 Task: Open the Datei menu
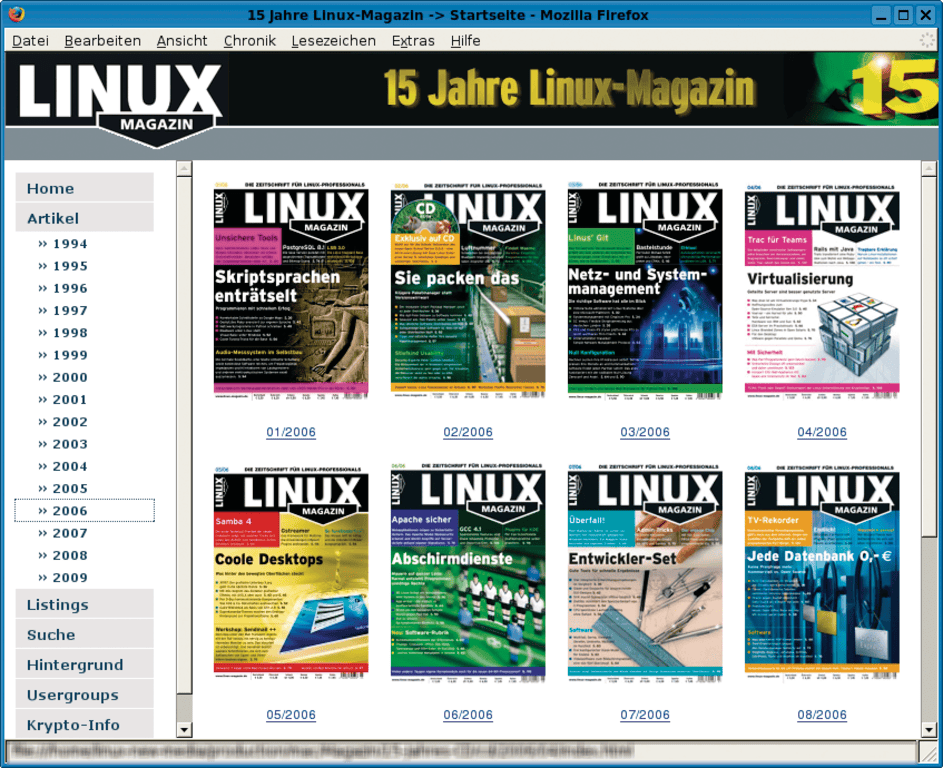pos(30,41)
